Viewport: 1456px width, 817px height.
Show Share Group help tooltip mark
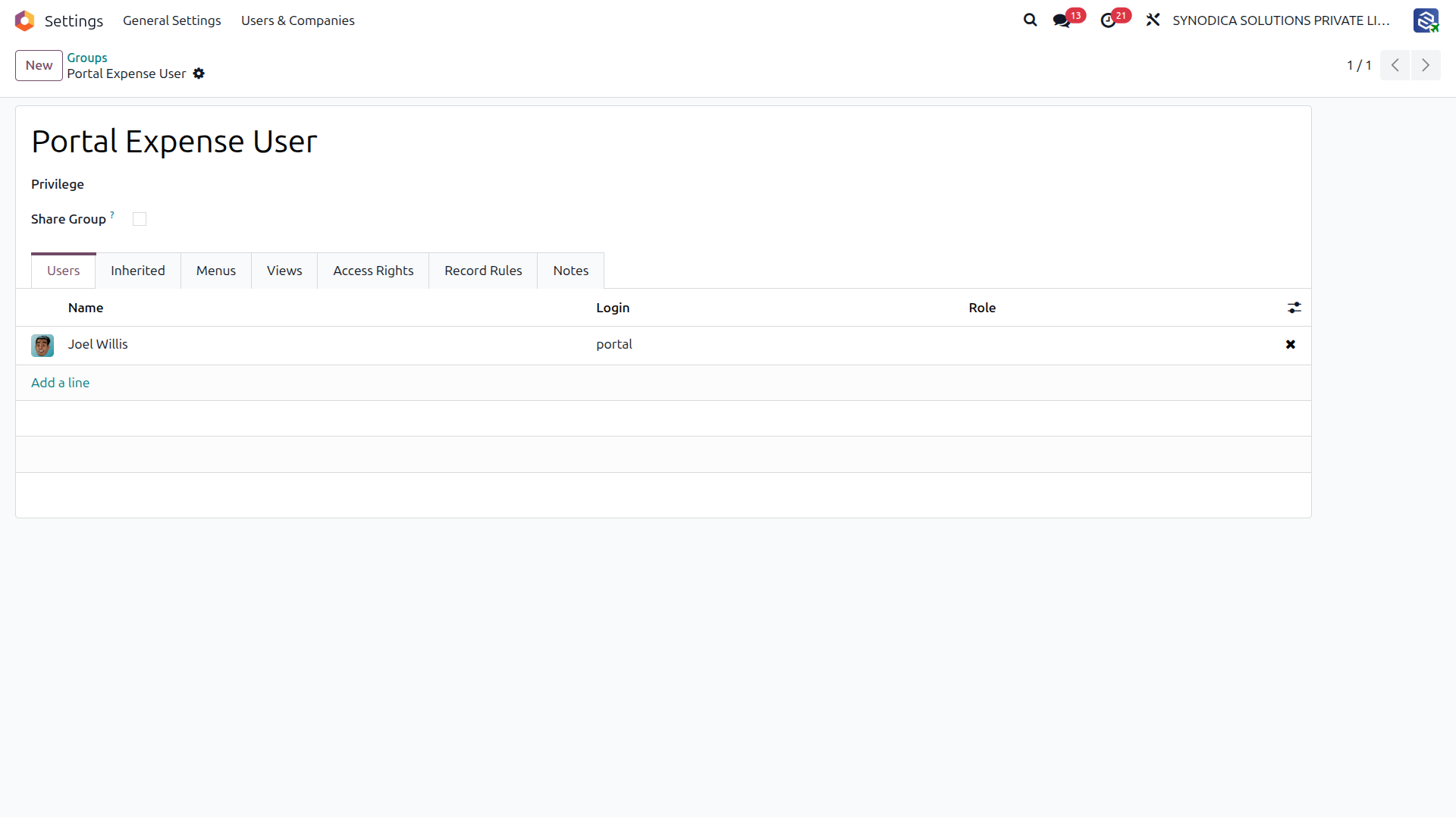click(112, 215)
